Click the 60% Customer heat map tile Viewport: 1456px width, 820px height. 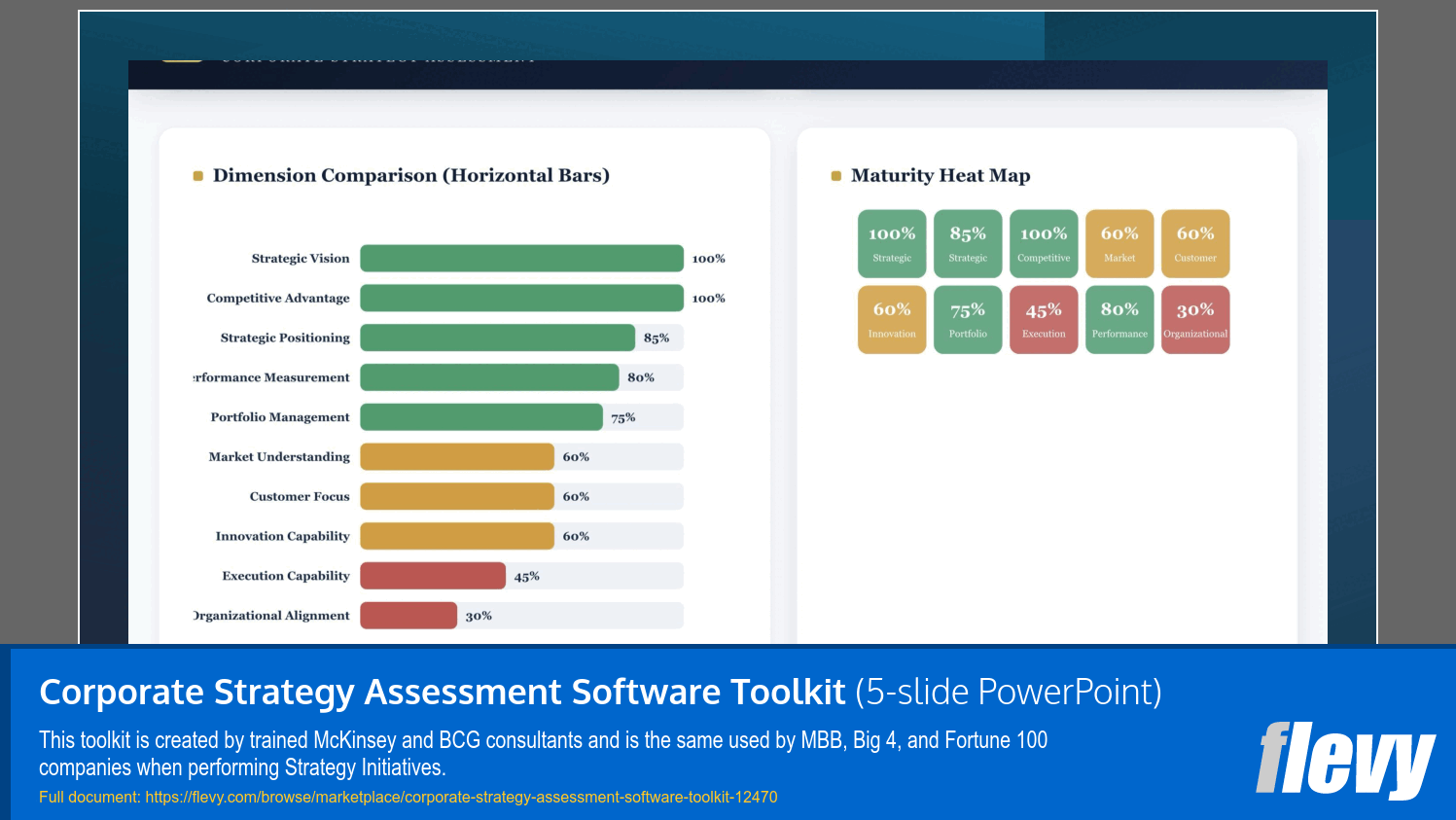click(1195, 243)
